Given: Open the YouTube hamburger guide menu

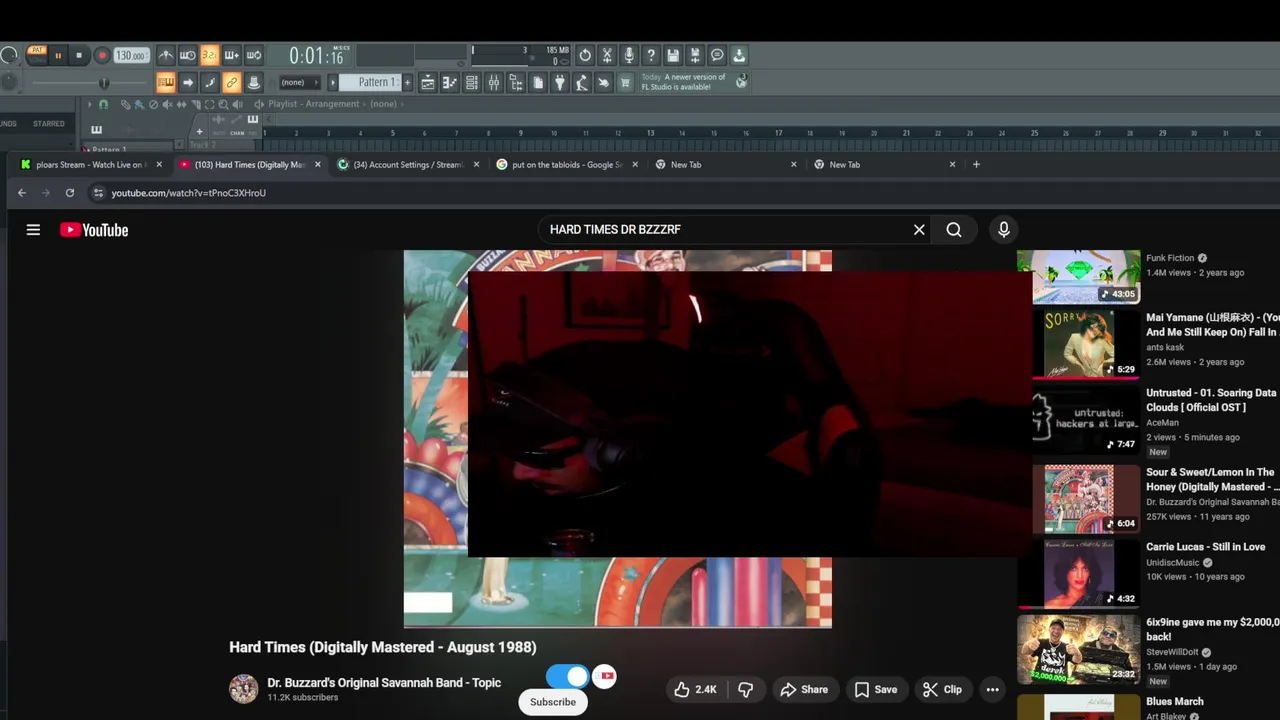Looking at the screenshot, I should pos(33,230).
